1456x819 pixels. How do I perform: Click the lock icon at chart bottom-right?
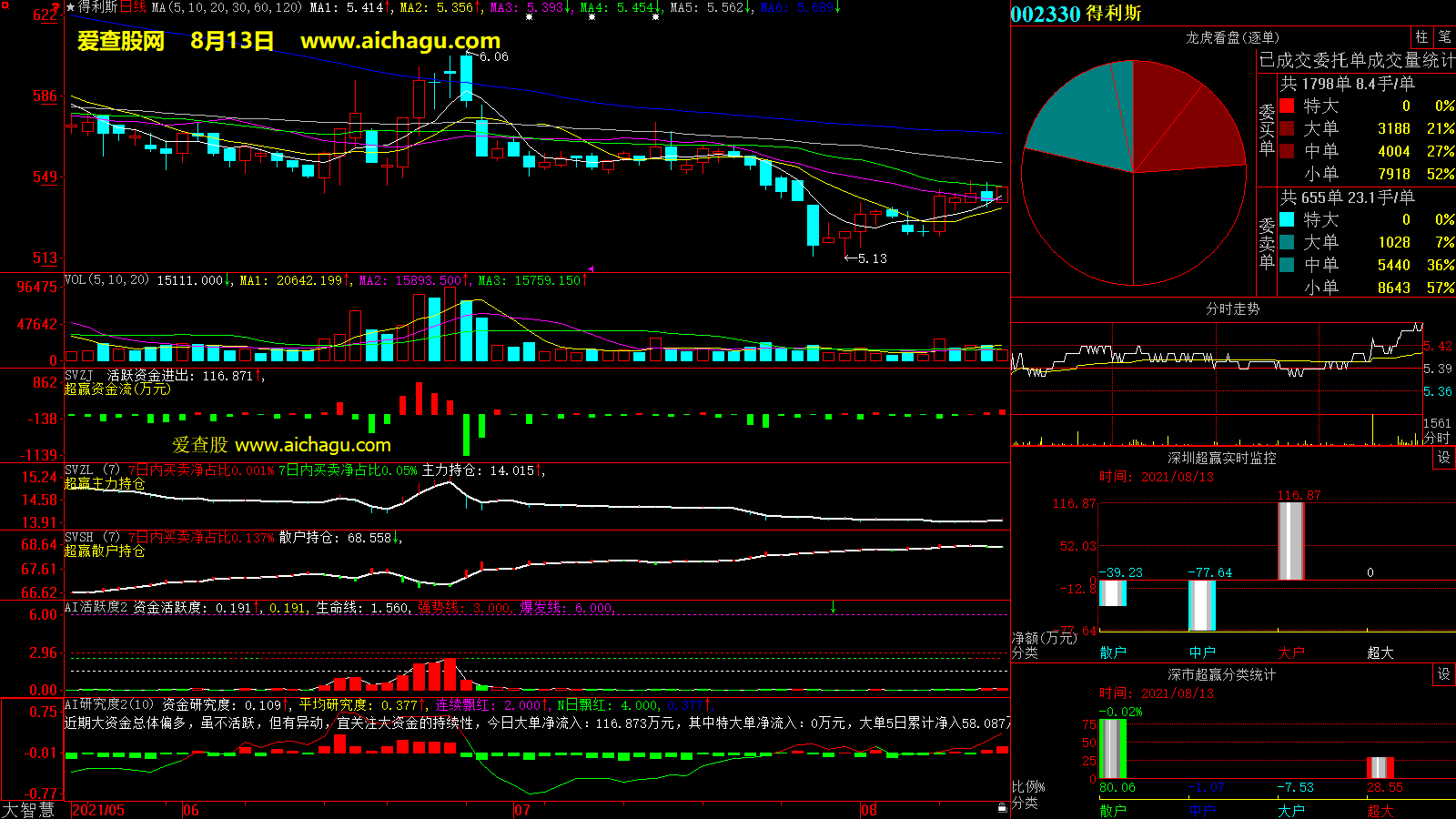coord(1002,807)
